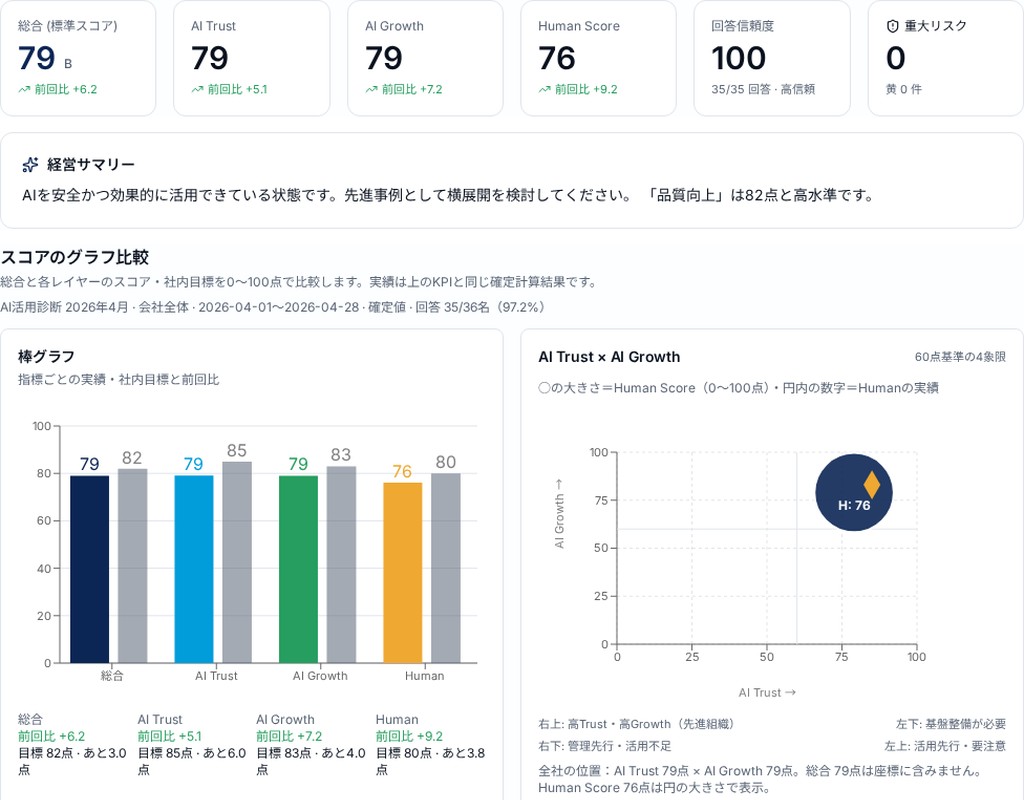Click the legend 前回比 +6.2 under 総合
The image size is (1024, 800).
click(x=52, y=737)
